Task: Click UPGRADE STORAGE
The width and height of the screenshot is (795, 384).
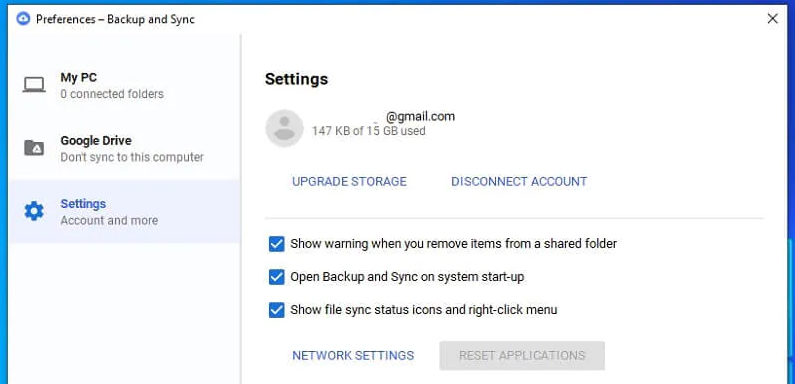Action: (x=349, y=182)
